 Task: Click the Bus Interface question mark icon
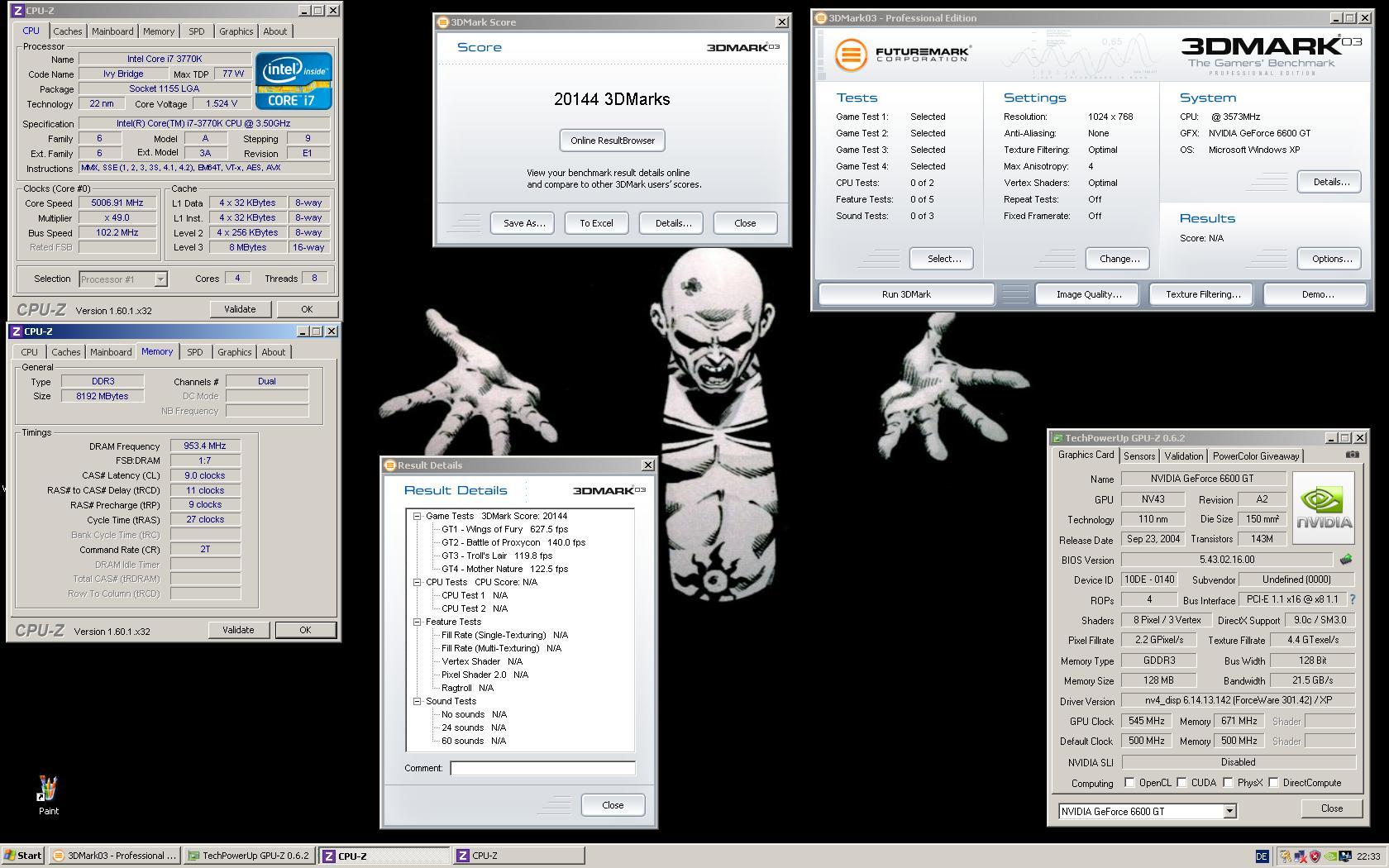tap(1353, 599)
